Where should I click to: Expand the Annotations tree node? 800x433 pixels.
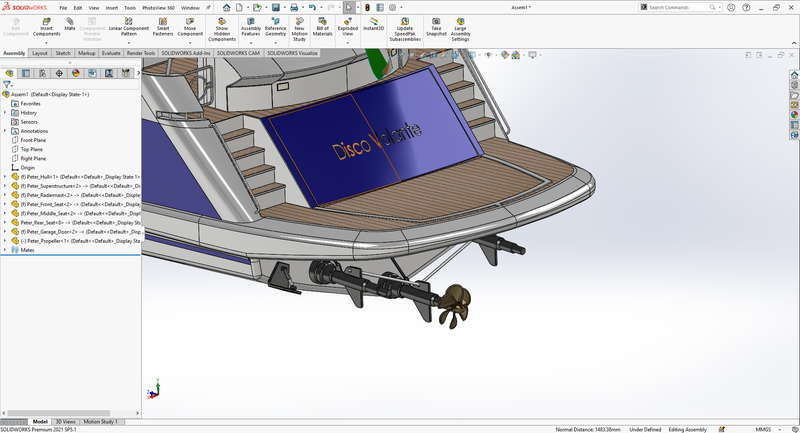[x=5, y=131]
